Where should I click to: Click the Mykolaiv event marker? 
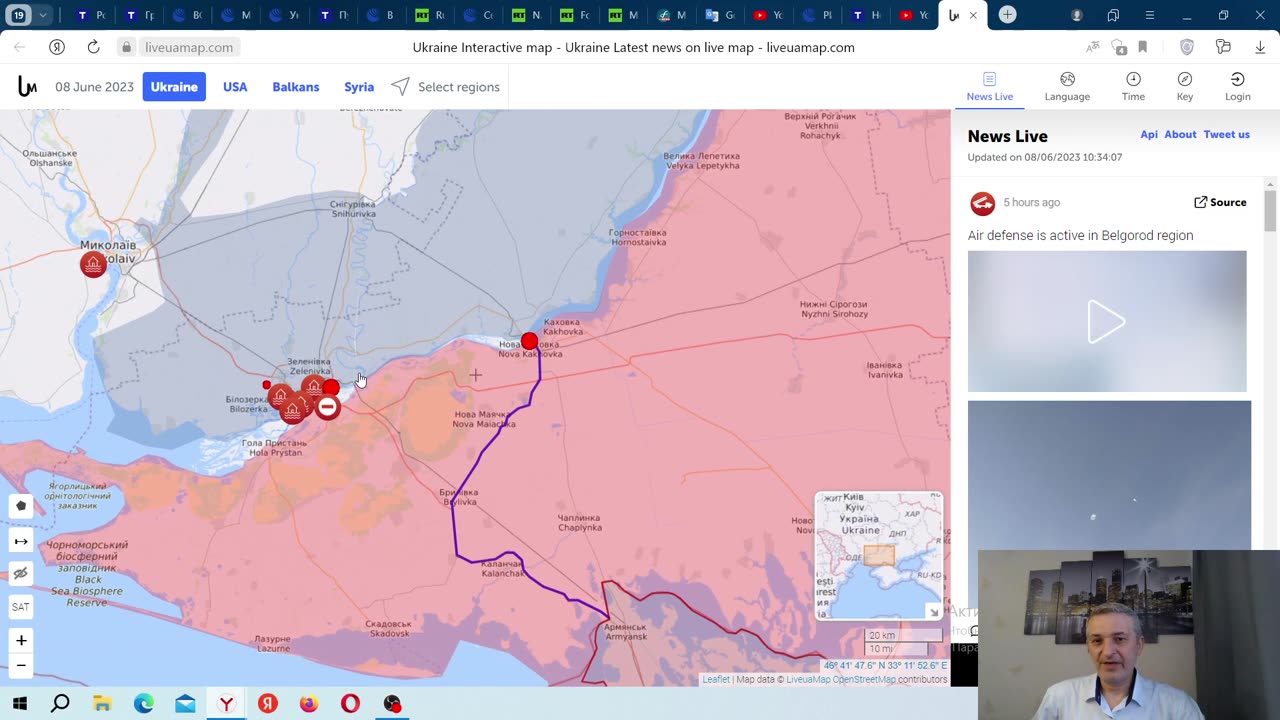tap(93, 264)
